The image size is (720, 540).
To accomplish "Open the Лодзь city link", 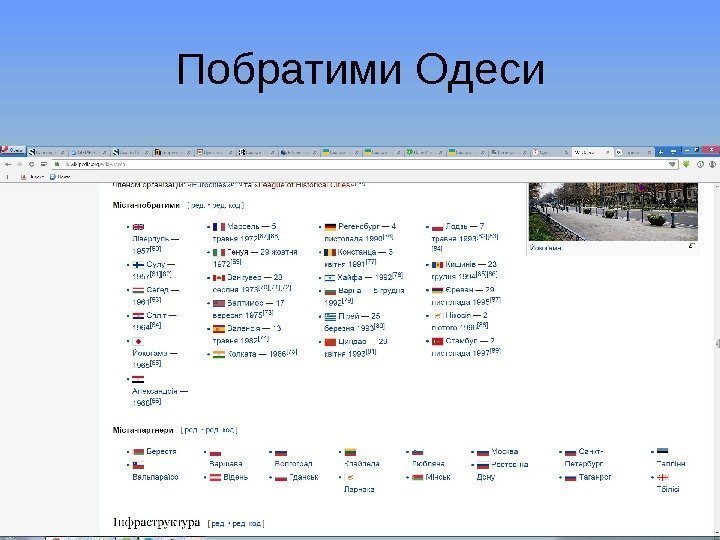I will (456, 226).
